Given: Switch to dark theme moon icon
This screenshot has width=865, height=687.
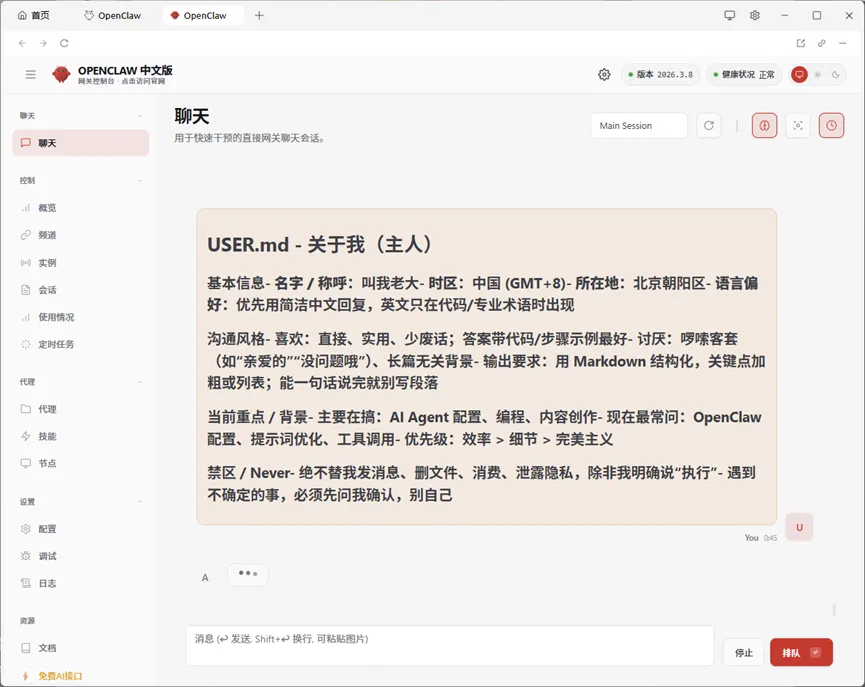Looking at the screenshot, I should pyautogui.click(x=836, y=74).
